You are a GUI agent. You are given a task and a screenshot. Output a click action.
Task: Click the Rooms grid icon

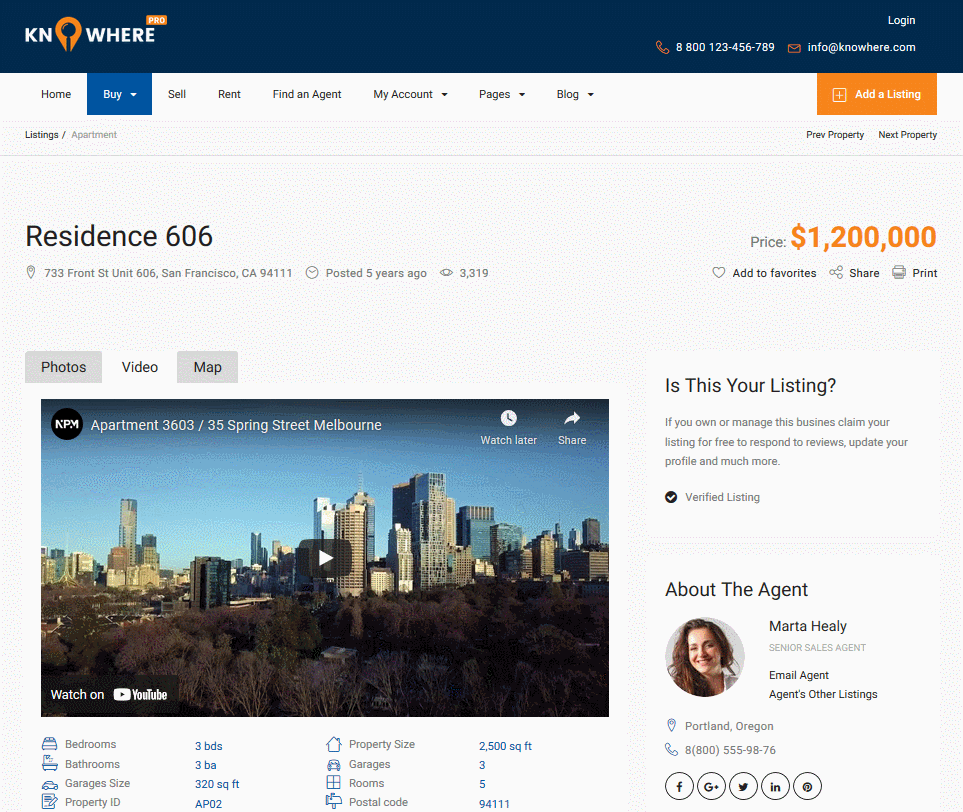(333, 783)
